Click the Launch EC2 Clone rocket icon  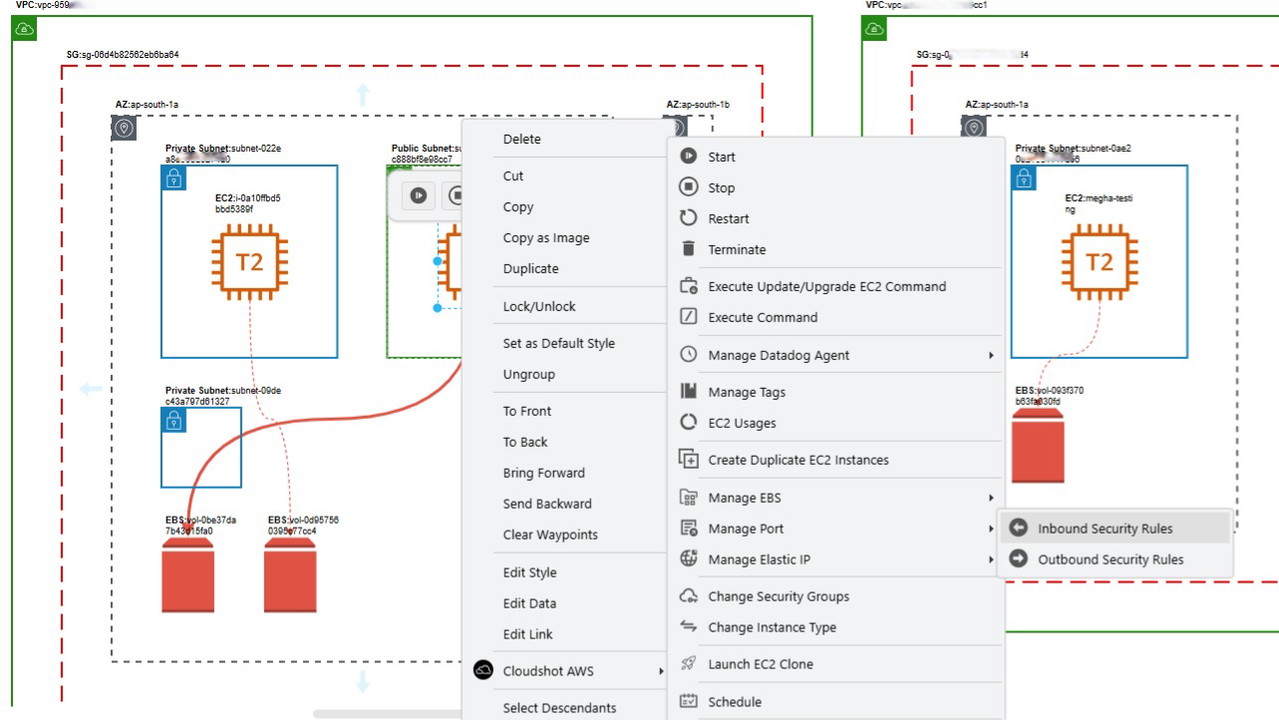tap(688, 664)
